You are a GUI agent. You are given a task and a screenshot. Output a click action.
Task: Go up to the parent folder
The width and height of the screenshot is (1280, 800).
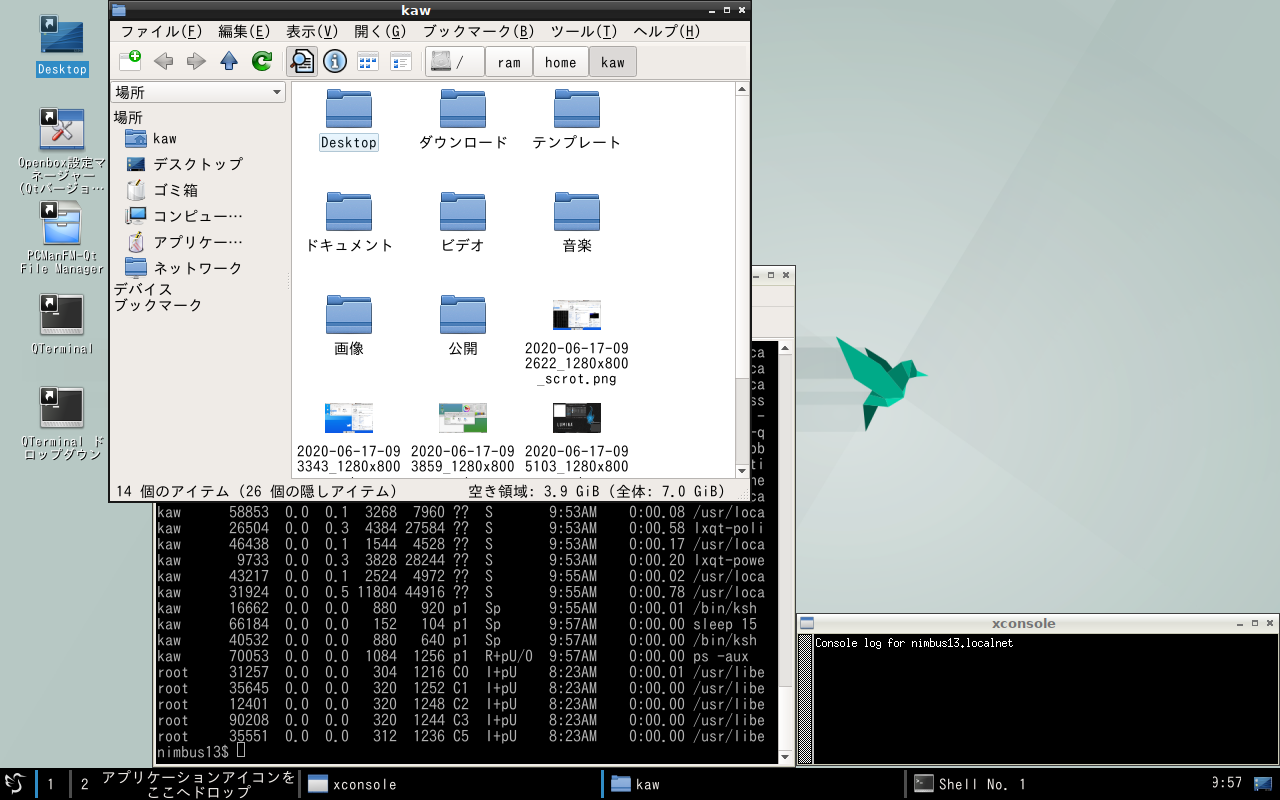click(x=229, y=61)
